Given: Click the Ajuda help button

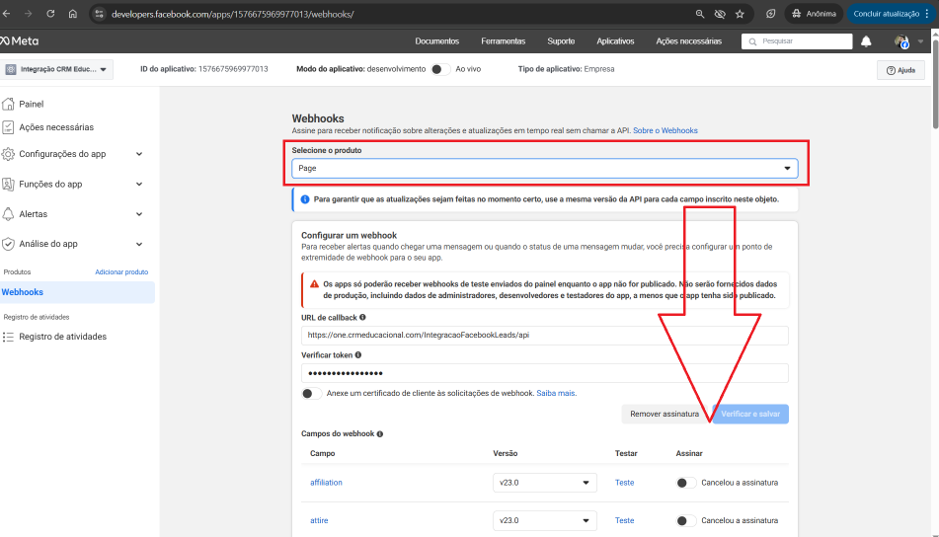Looking at the screenshot, I should 901,70.
